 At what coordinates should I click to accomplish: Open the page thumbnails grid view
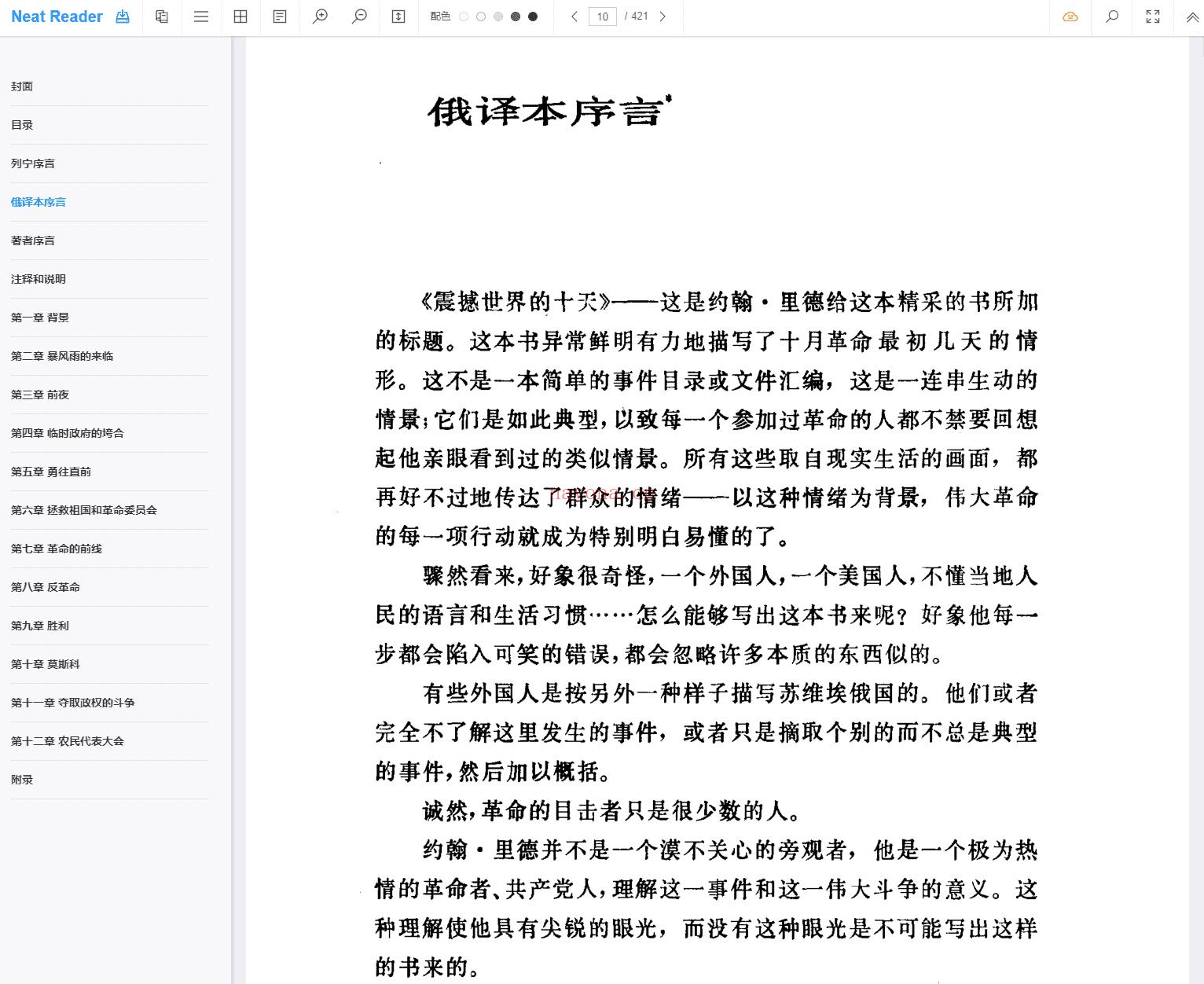pyautogui.click(x=240, y=17)
